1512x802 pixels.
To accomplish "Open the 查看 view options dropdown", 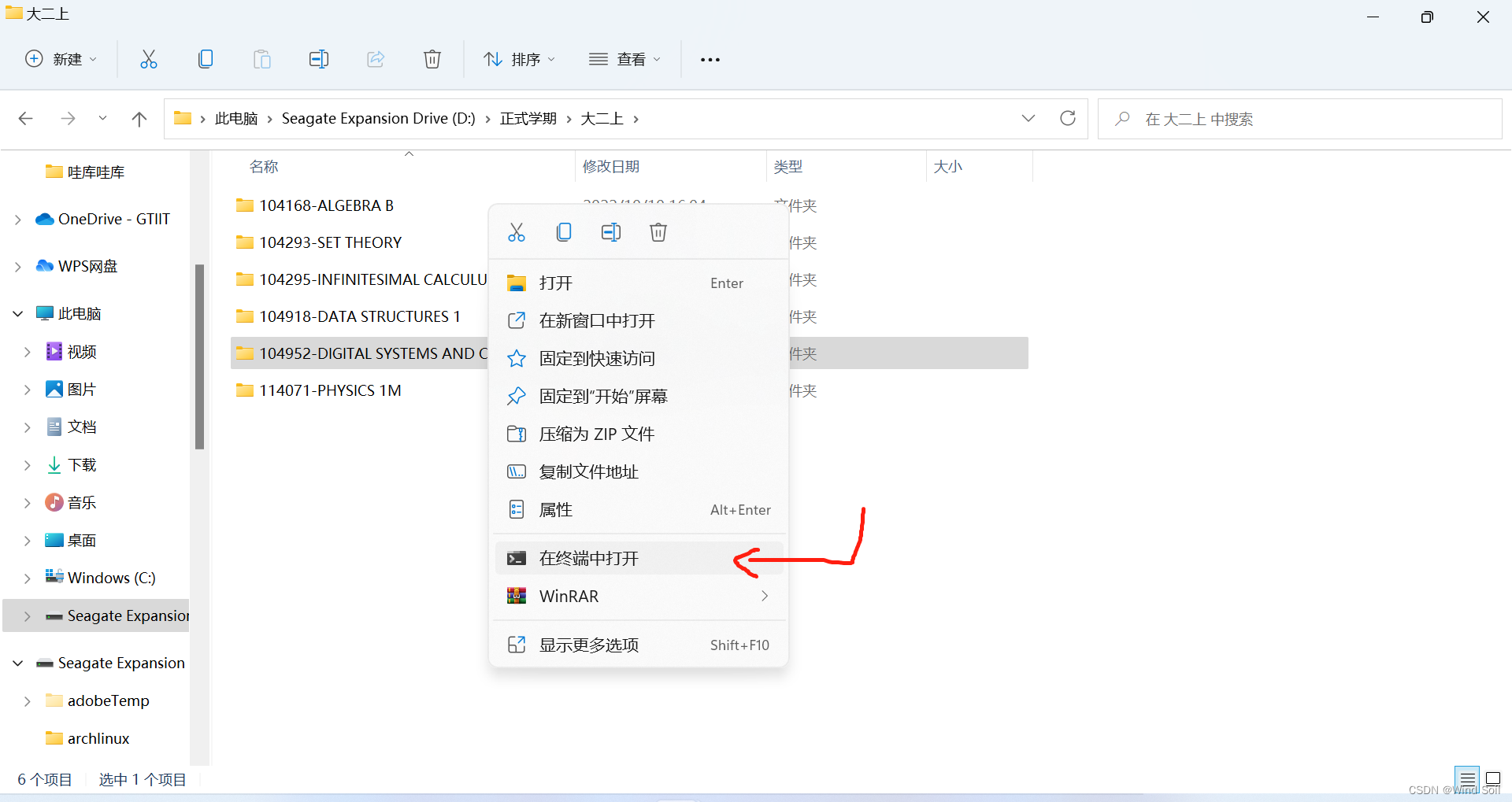I will (x=624, y=59).
